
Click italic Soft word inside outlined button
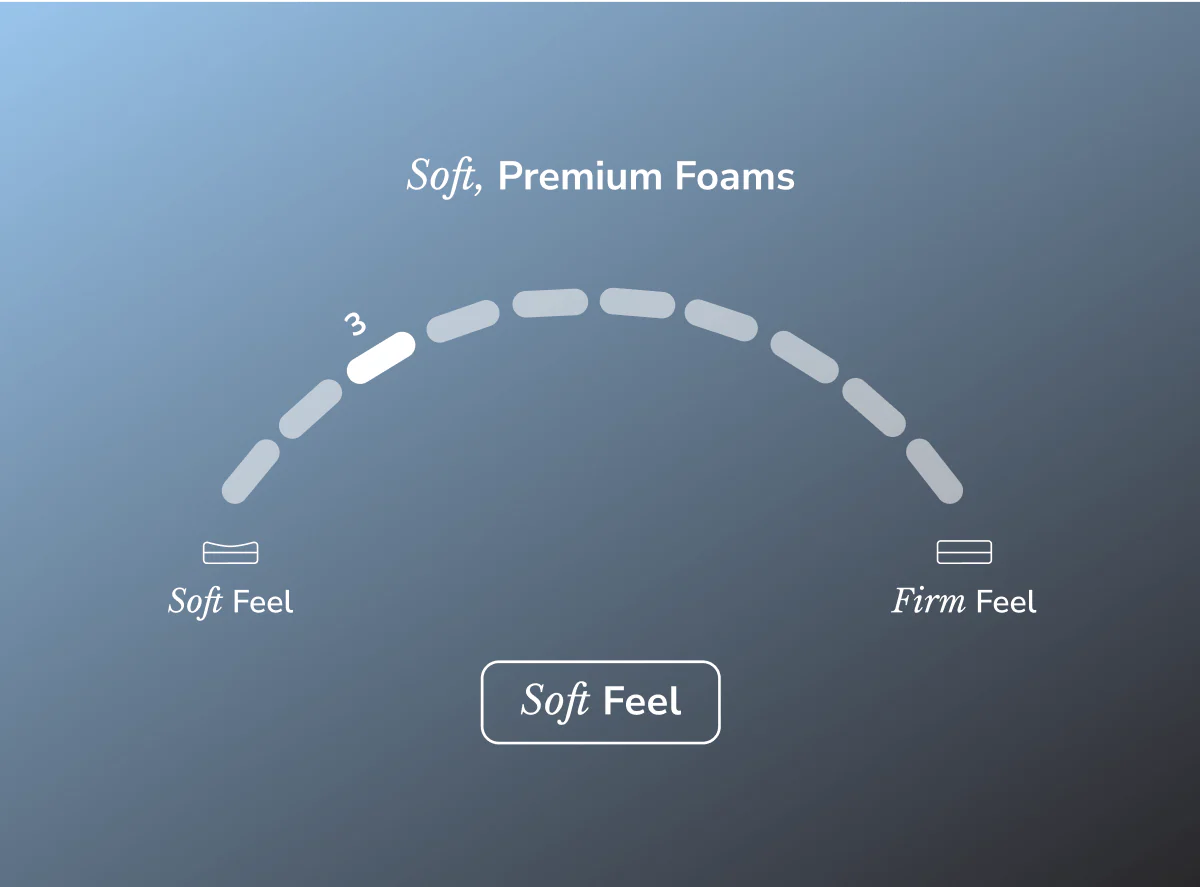[556, 701]
